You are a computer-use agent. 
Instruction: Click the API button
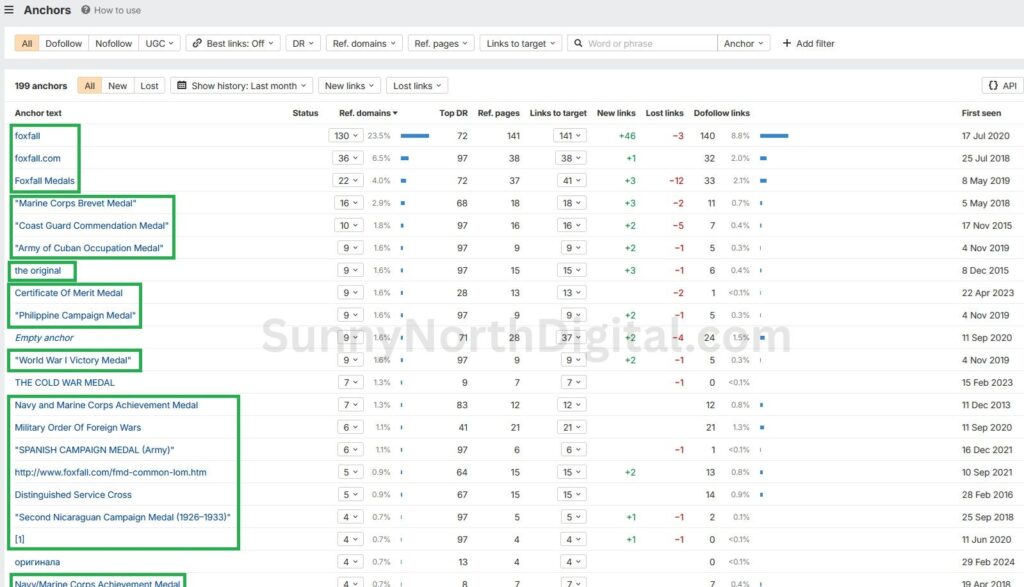tap(1002, 86)
